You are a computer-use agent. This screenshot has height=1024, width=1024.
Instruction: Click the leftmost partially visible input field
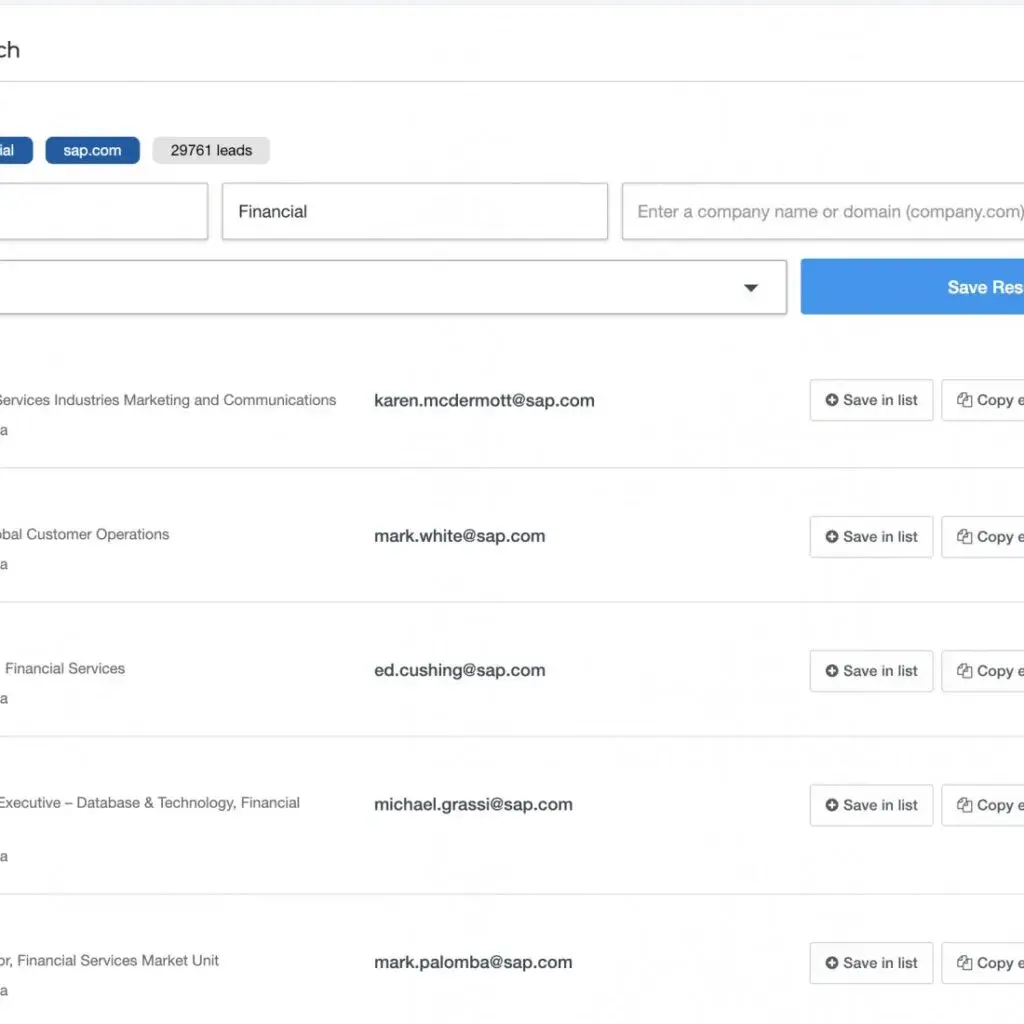(x=103, y=212)
